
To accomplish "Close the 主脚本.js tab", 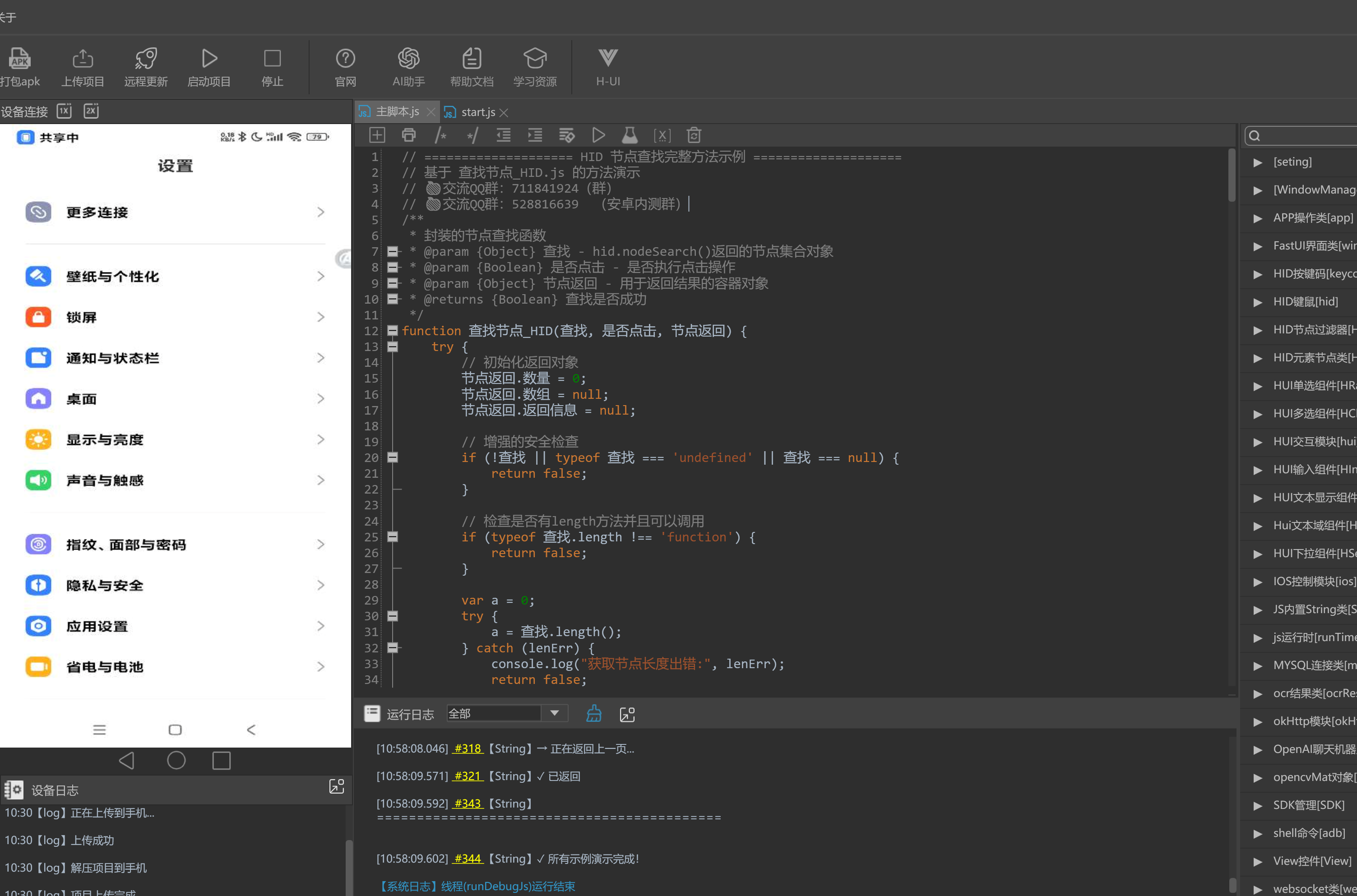I will [x=431, y=112].
